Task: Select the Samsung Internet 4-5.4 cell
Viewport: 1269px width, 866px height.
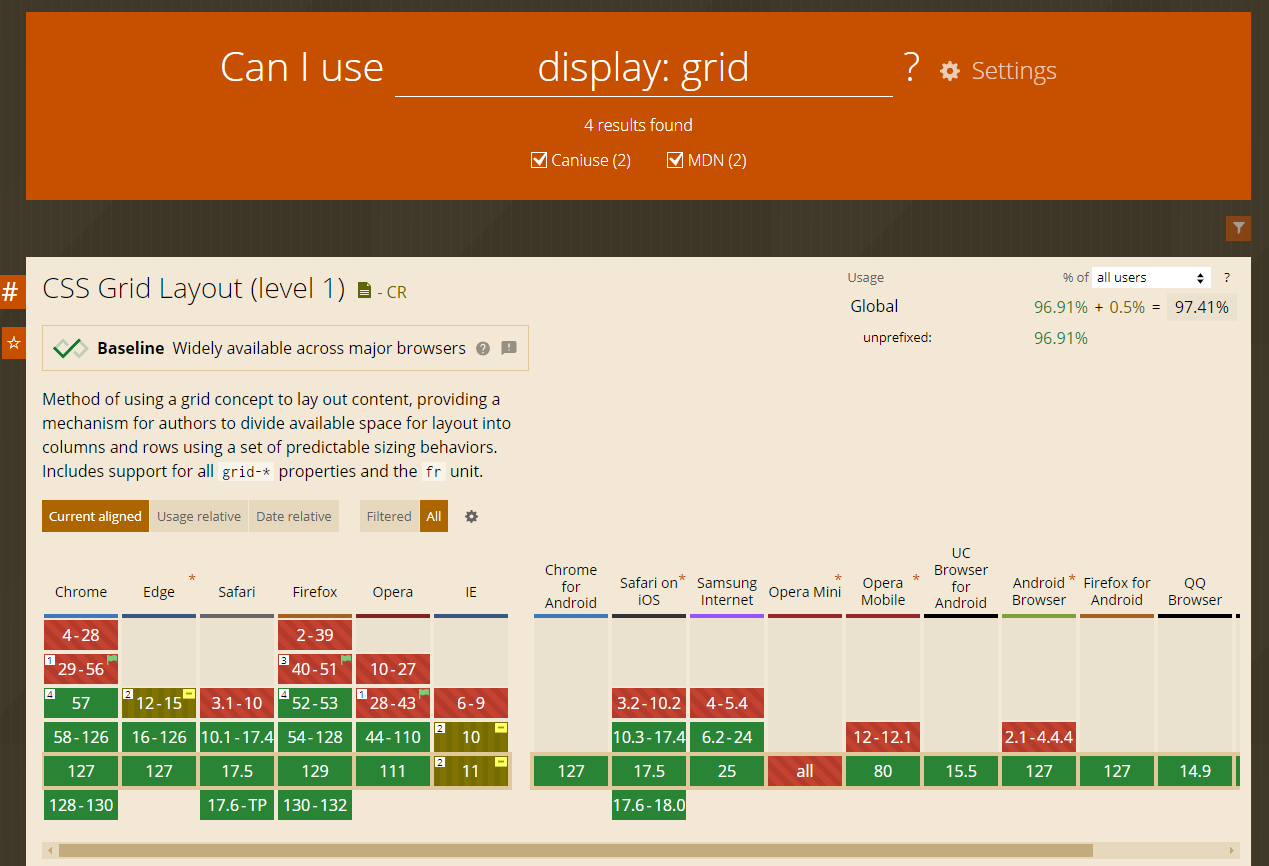Action: coord(727,703)
